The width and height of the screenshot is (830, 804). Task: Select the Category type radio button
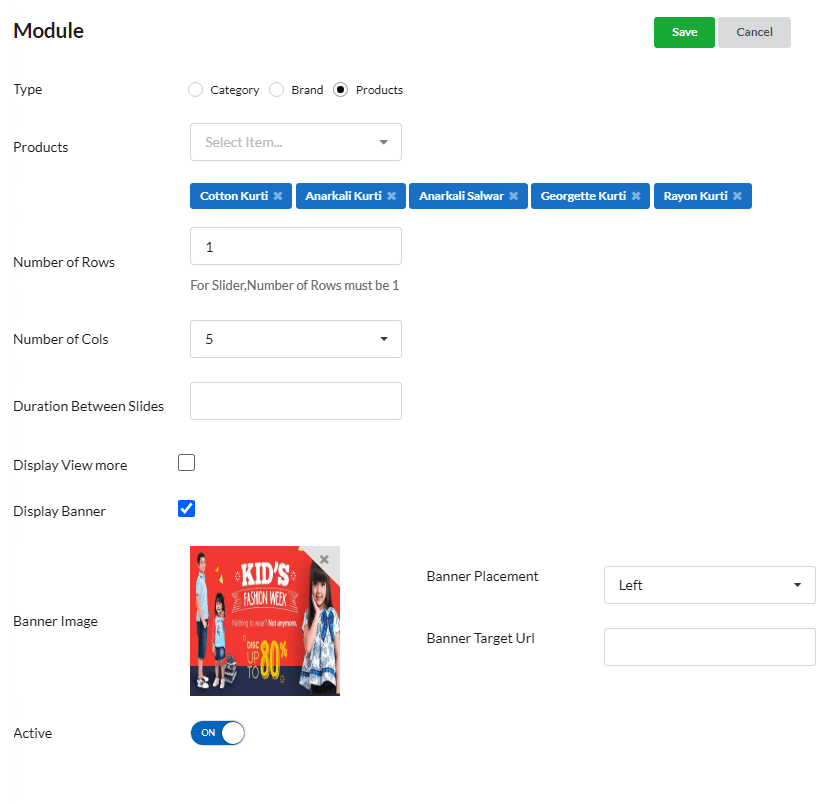195,89
